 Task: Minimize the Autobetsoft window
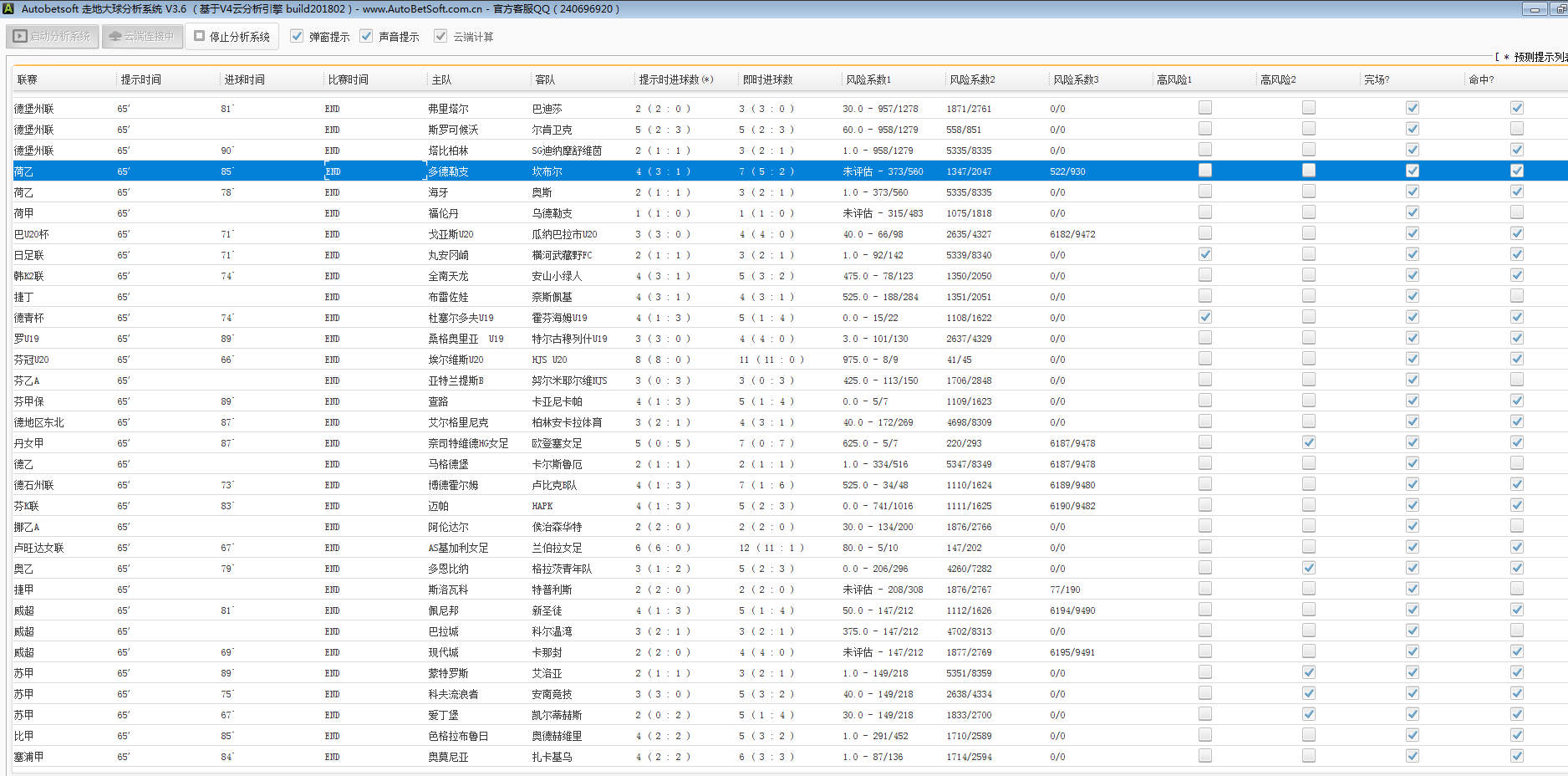pos(1534,9)
